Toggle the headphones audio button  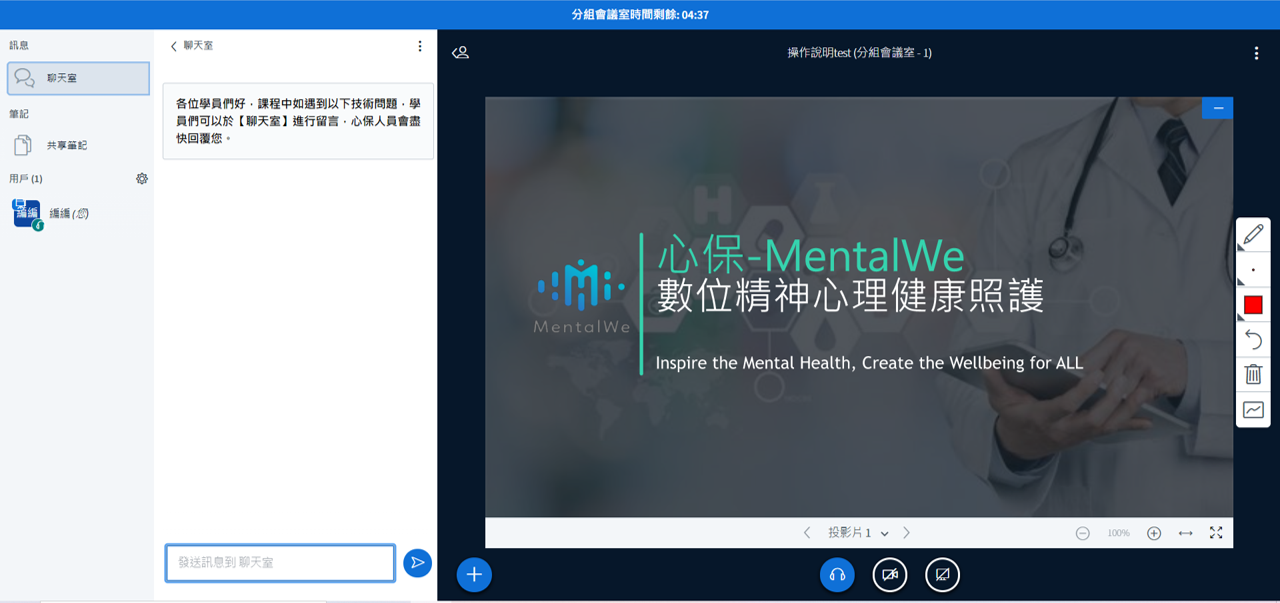point(838,574)
